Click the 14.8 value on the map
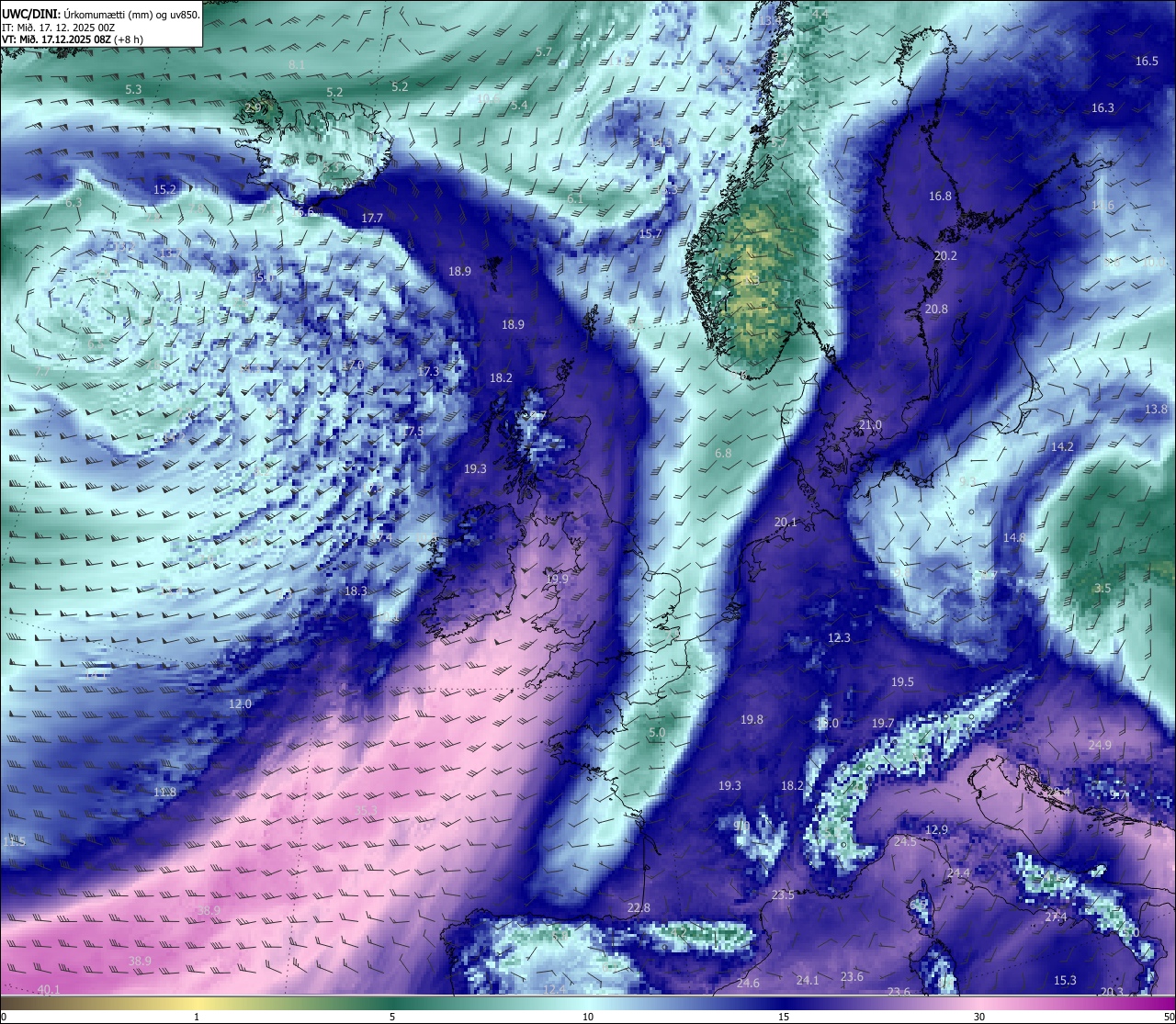Image resolution: width=1176 pixels, height=1024 pixels. point(1014,537)
